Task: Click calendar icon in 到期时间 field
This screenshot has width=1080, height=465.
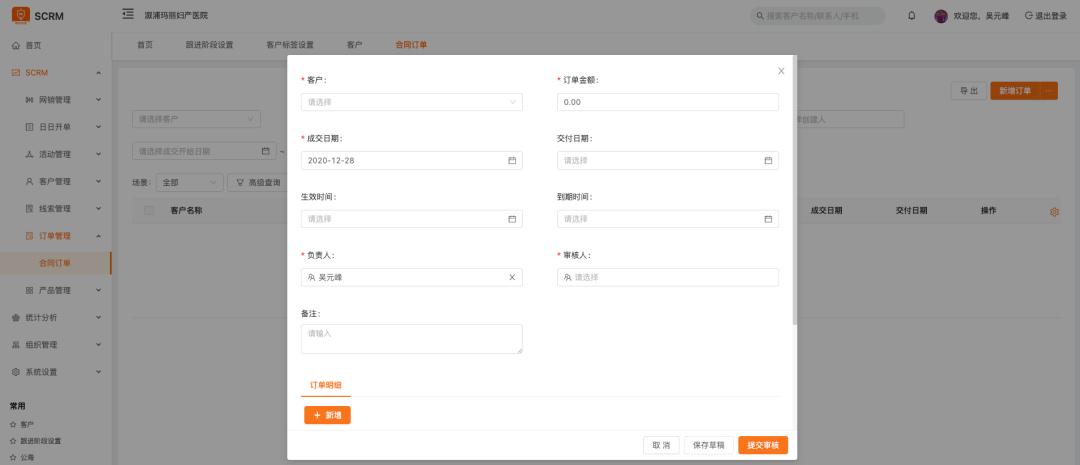Action: [x=768, y=219]
